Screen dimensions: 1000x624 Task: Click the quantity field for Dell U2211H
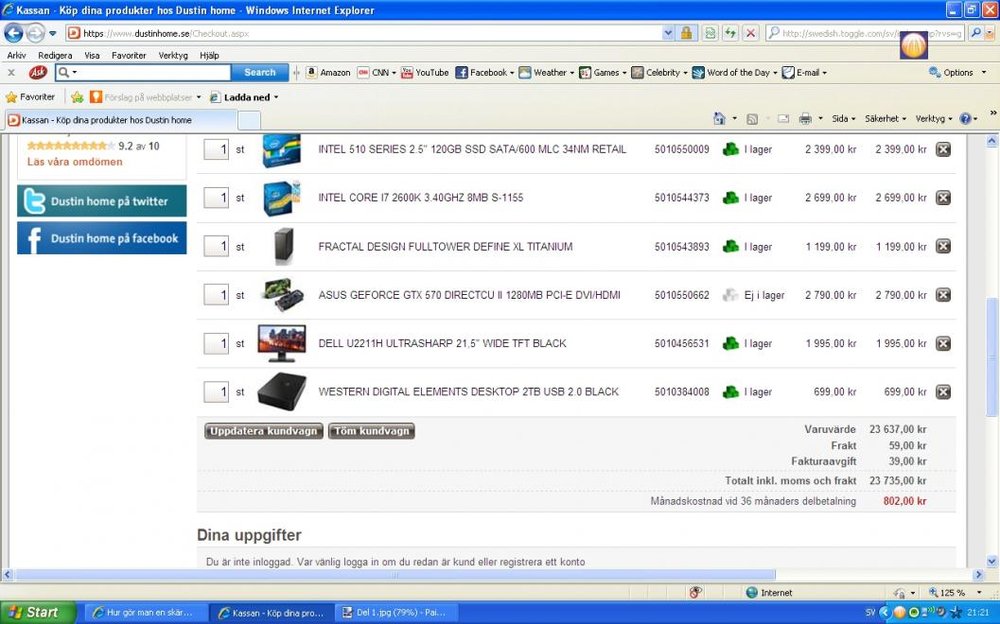click(x=216, y=343)
